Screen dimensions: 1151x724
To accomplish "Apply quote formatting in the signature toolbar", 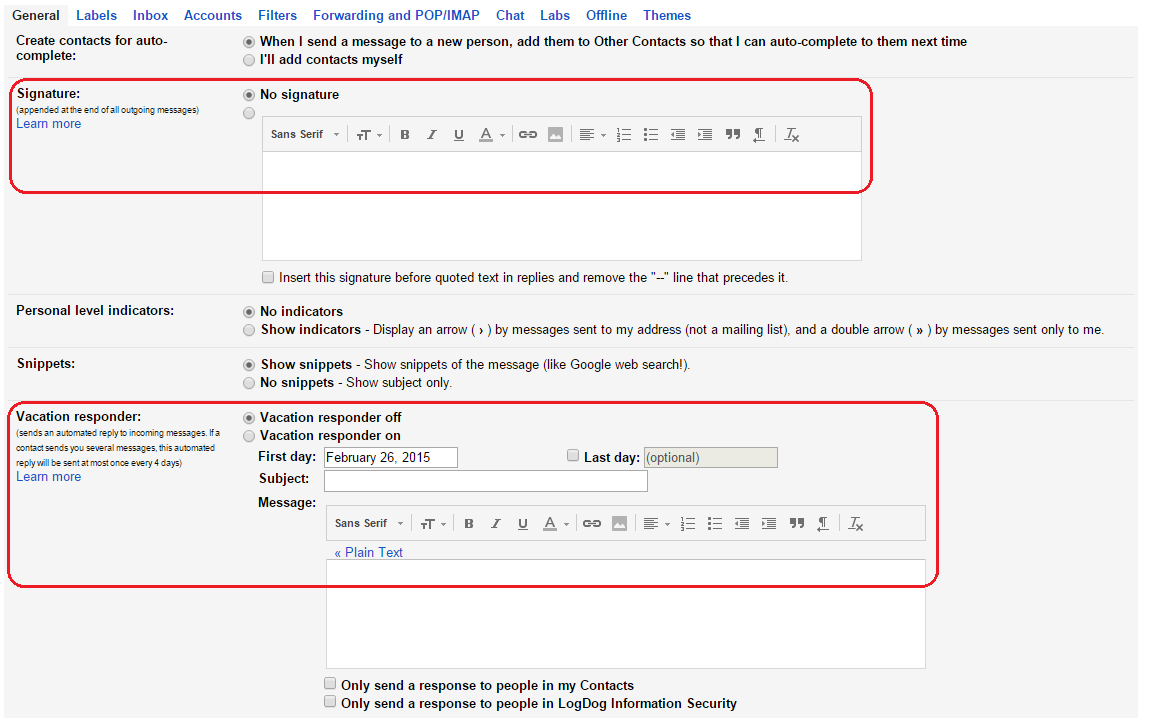I will [x=733, y=134].
